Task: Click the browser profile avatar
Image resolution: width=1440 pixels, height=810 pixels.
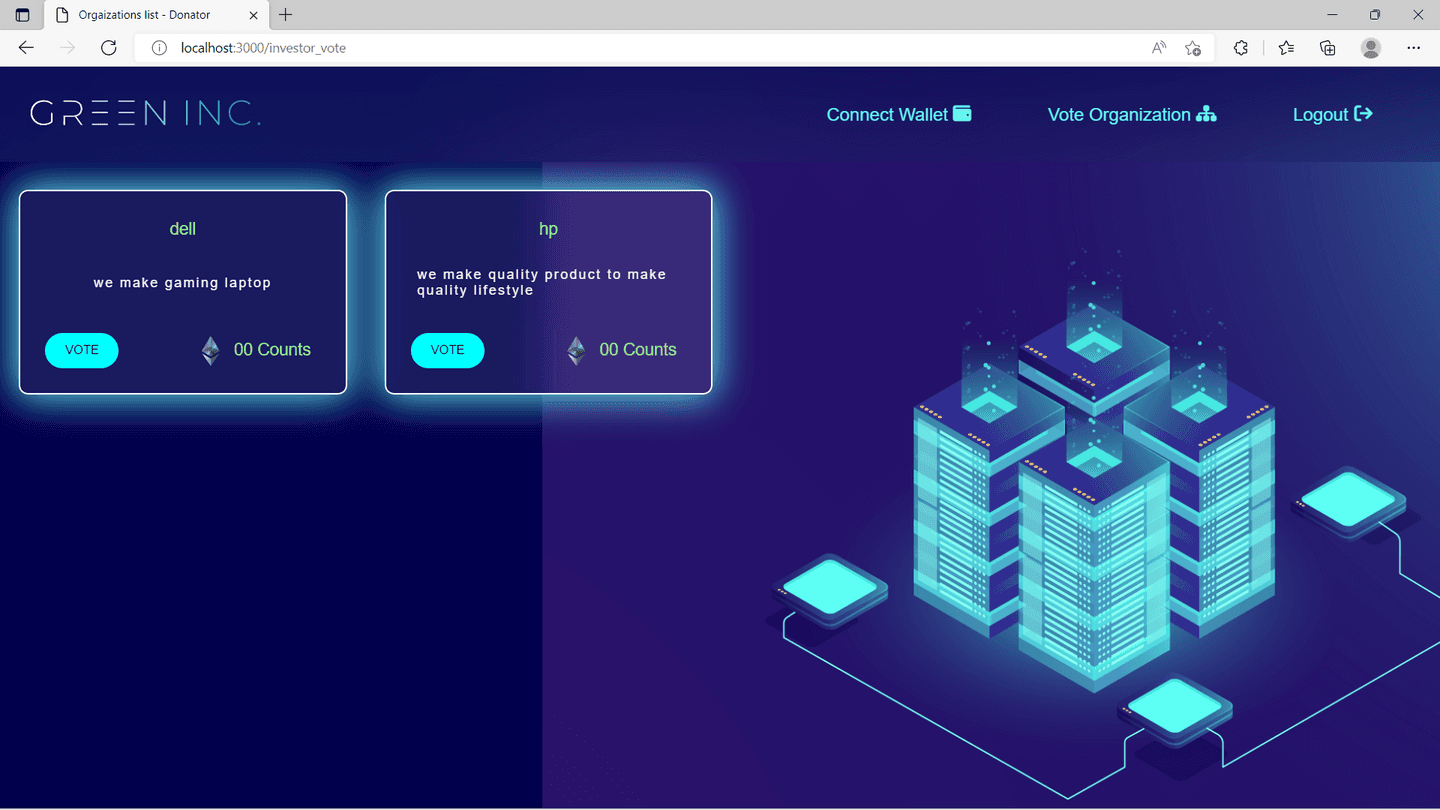Action: click(1371, 47)
